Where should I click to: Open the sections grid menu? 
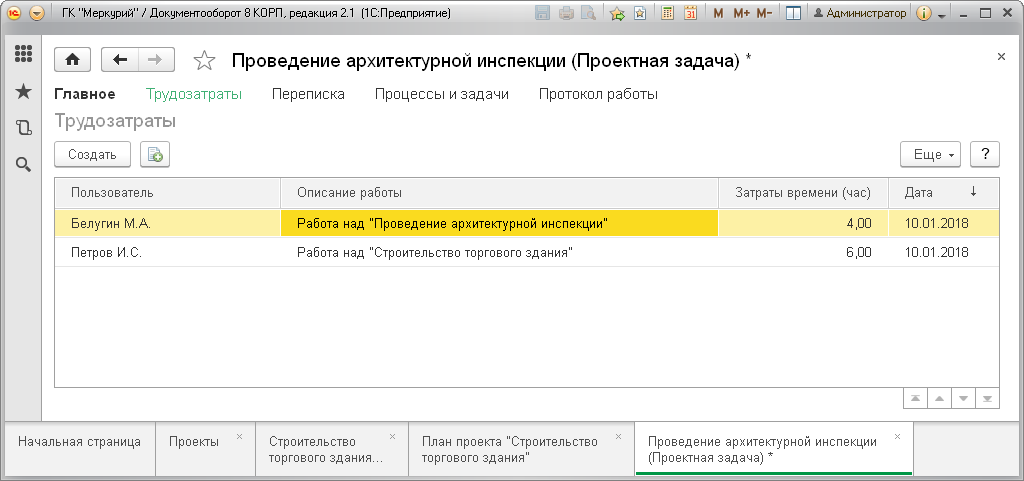[x=24, y=54]
